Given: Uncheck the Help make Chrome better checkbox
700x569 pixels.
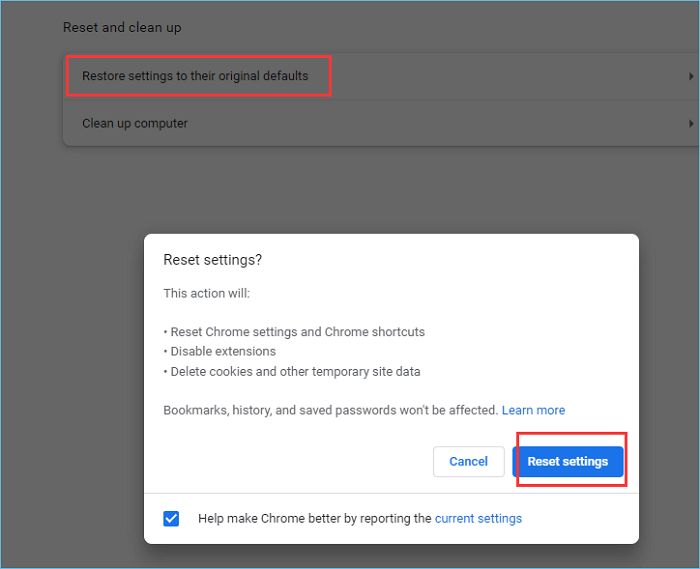Looking at the screenshot, I should pos(171,518).
